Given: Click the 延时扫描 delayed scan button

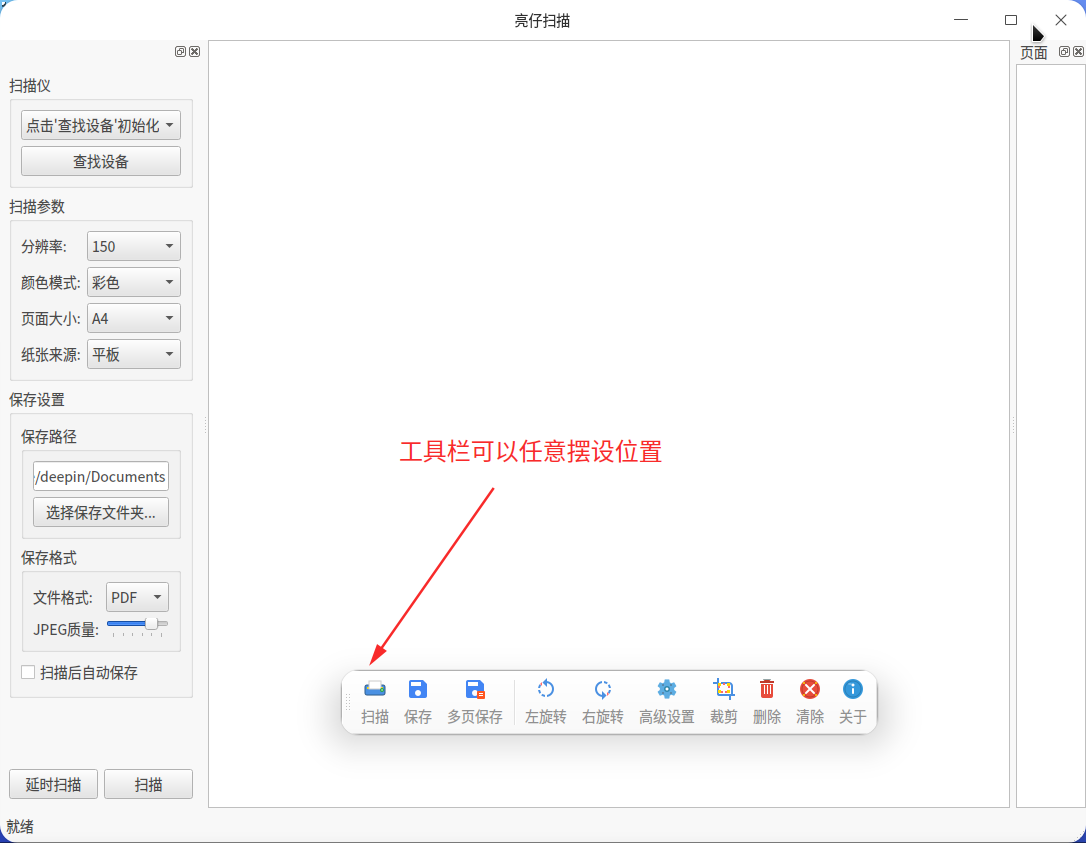Looking at the screenshot, I should [53, 784].
